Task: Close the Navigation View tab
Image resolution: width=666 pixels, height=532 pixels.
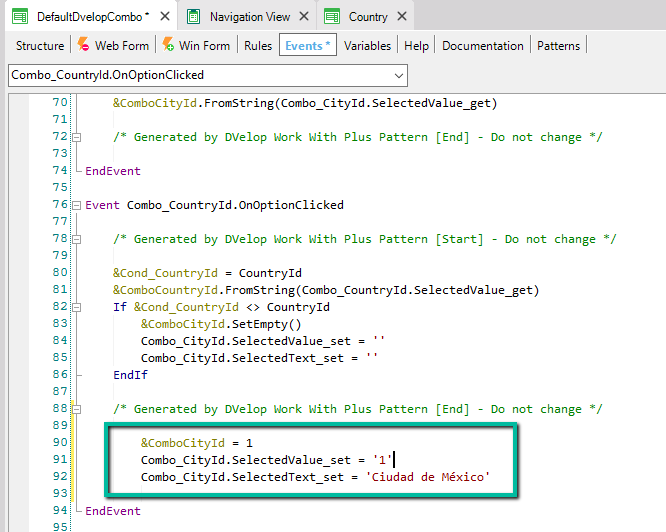Action: (304, 17)
